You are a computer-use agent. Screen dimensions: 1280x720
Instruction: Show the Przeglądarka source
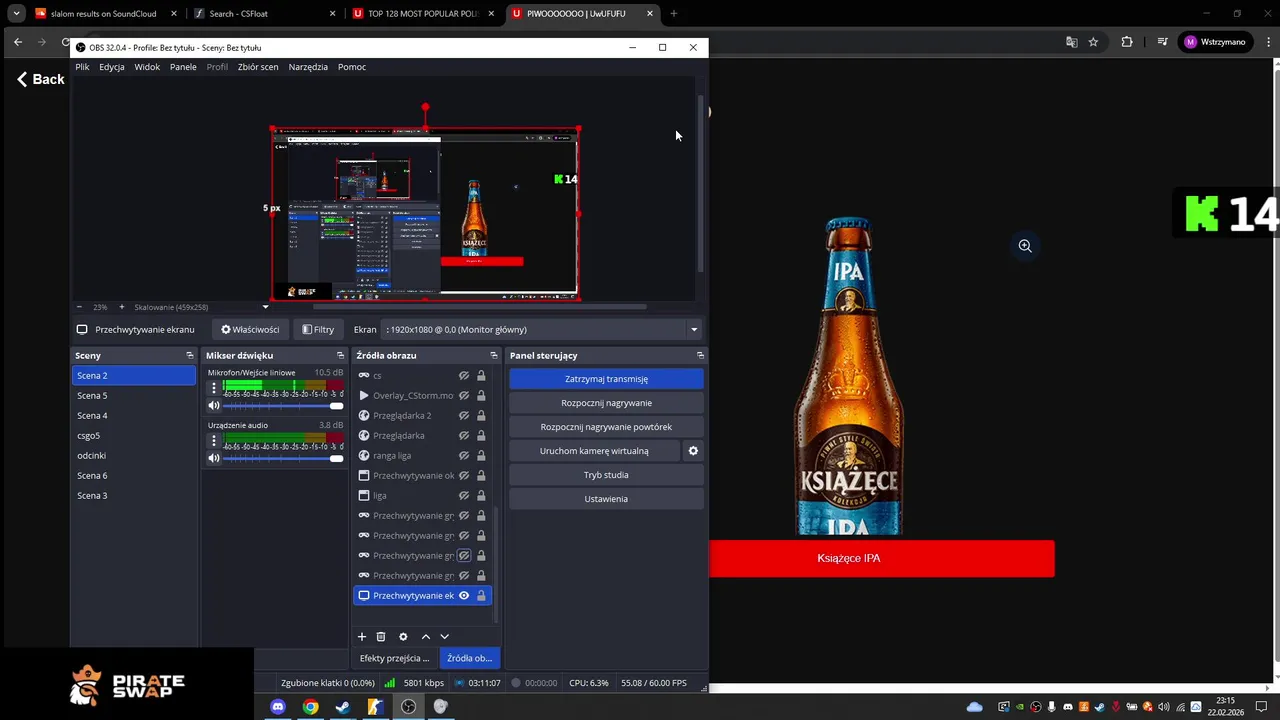coord(464,436)
